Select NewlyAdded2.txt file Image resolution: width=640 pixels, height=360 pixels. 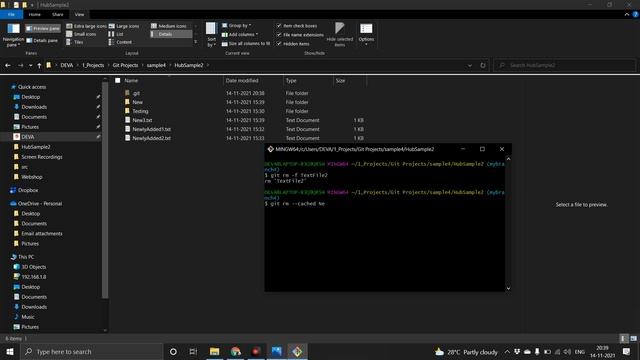151,138
